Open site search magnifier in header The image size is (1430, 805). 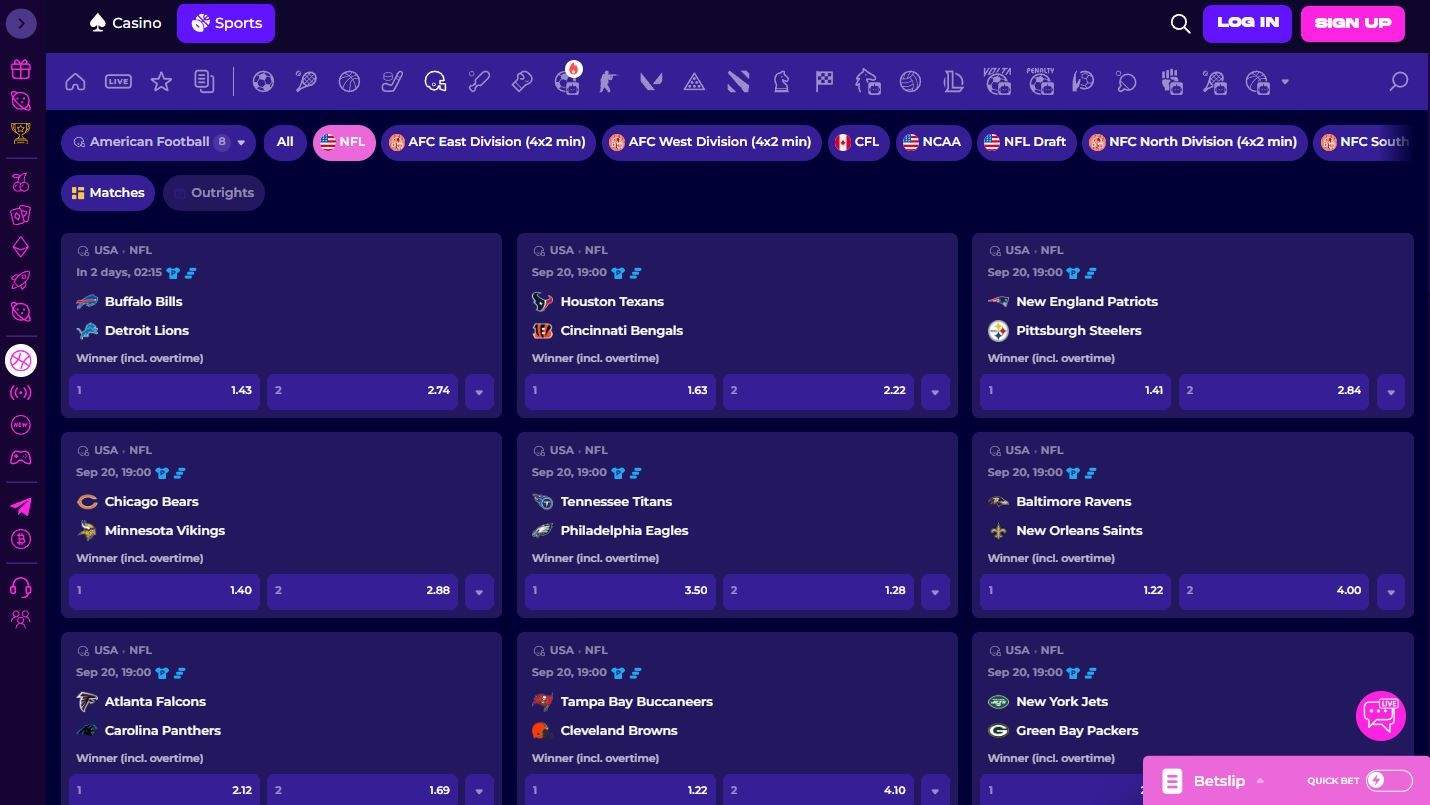click(1180, 24)
